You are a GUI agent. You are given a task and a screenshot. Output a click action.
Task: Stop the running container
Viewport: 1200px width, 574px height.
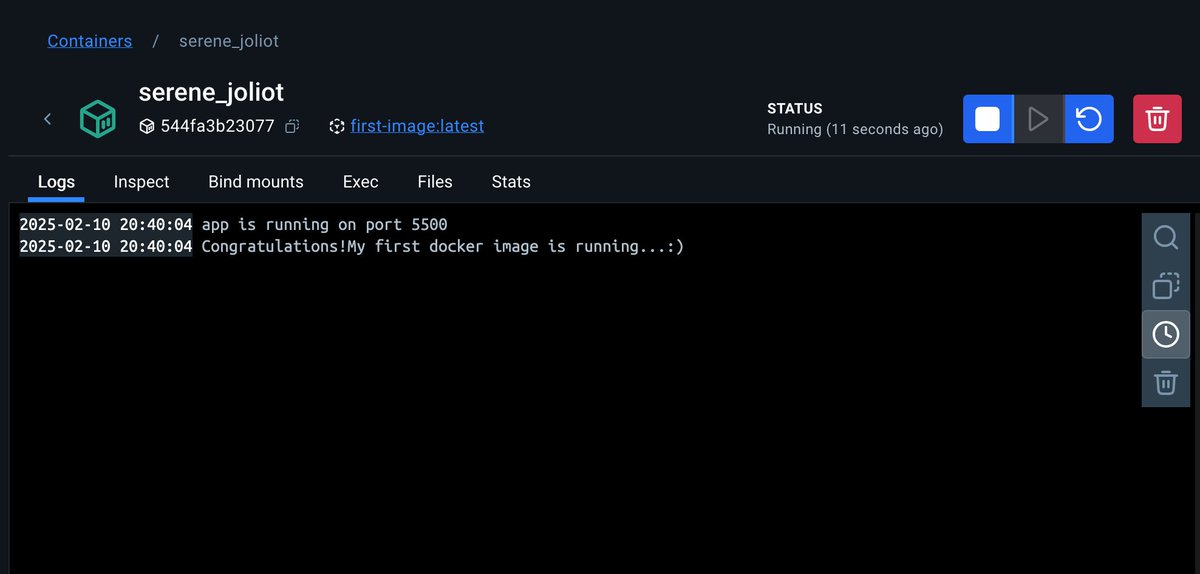[988, 119]
